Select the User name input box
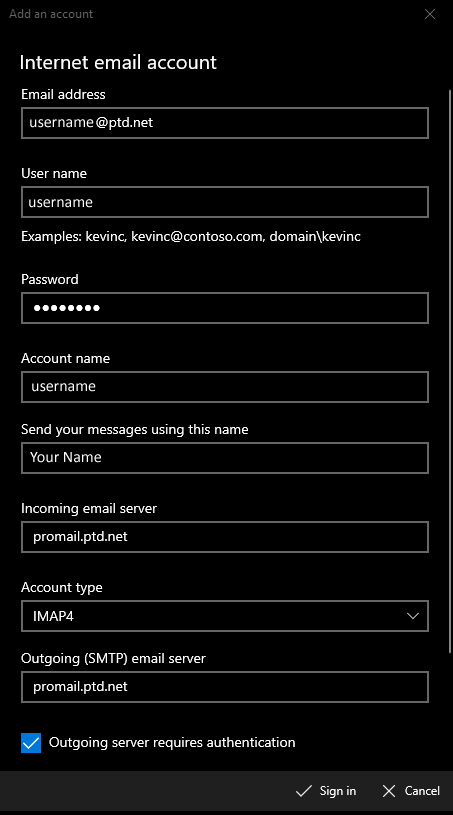 [x=225, y=202]
